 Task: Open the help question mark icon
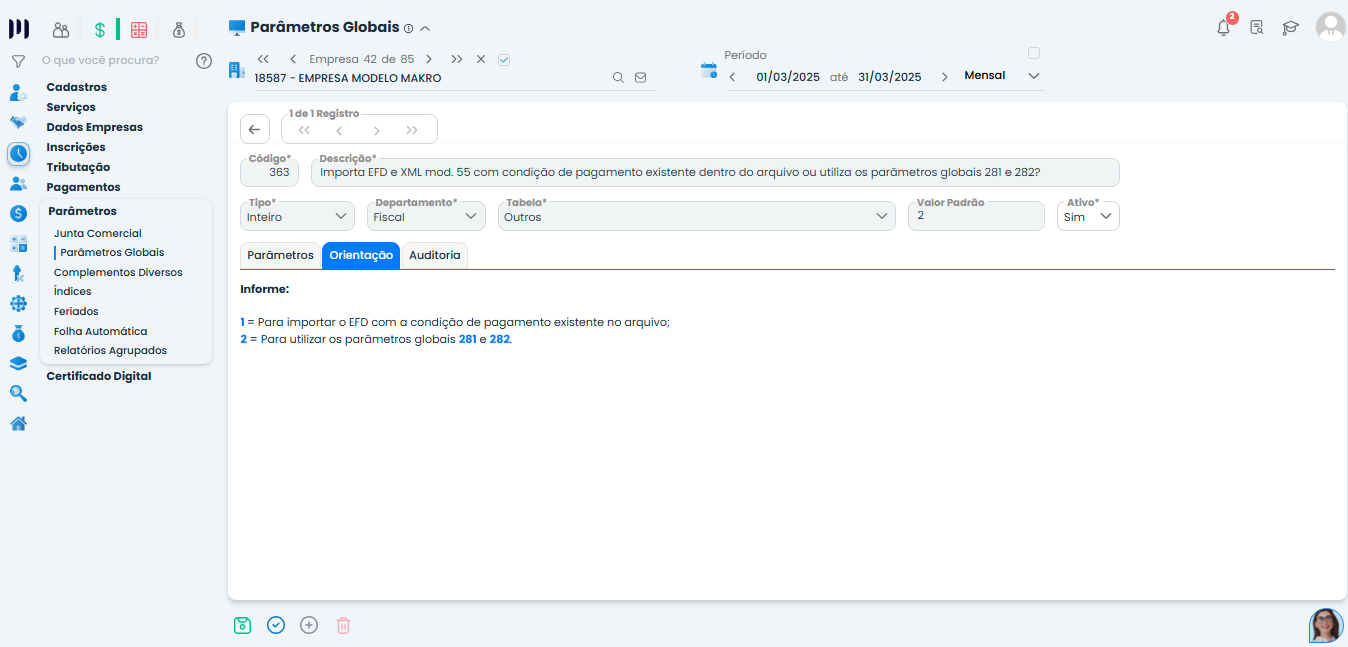point(204,61)
